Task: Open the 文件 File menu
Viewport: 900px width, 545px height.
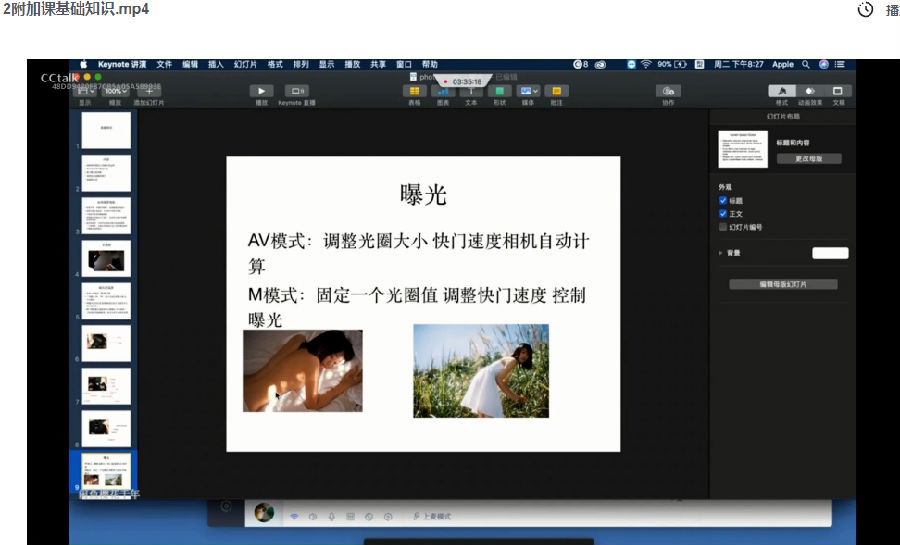Action: coord(164,64)
